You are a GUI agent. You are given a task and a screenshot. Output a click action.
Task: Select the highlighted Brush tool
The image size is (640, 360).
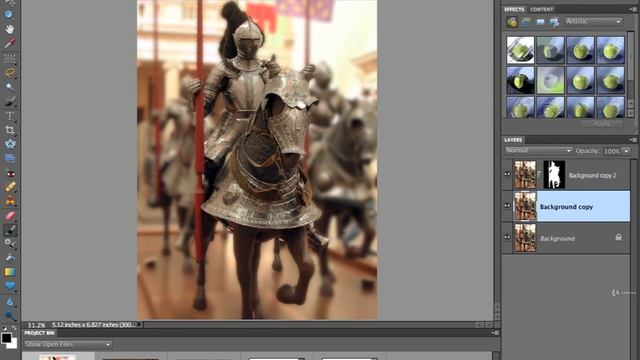[9, 230]
